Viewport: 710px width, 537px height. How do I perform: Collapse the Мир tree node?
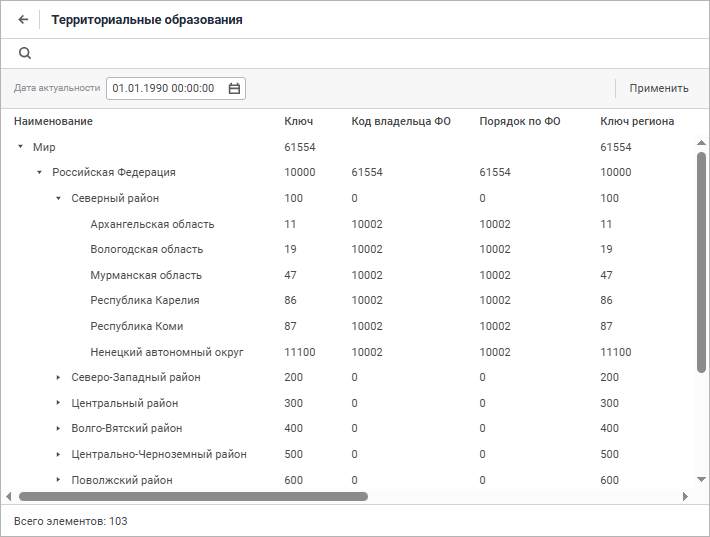20,147
